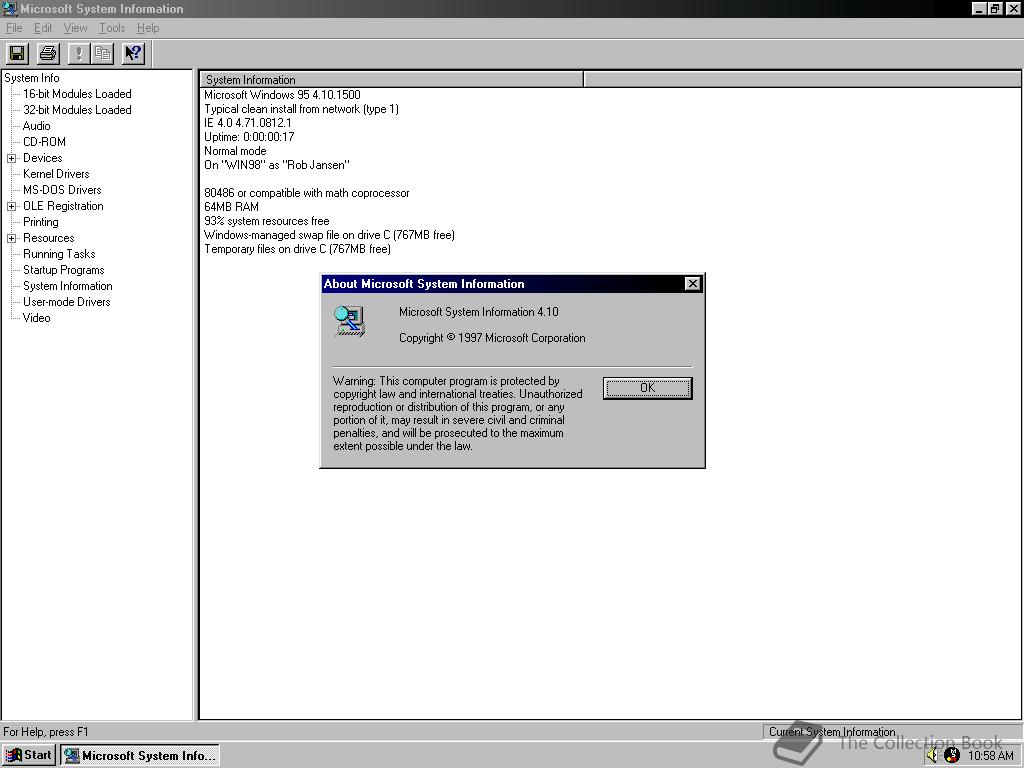Open the View menu
This screenshot has width=1024, height=768.
(x=75, y=28)
